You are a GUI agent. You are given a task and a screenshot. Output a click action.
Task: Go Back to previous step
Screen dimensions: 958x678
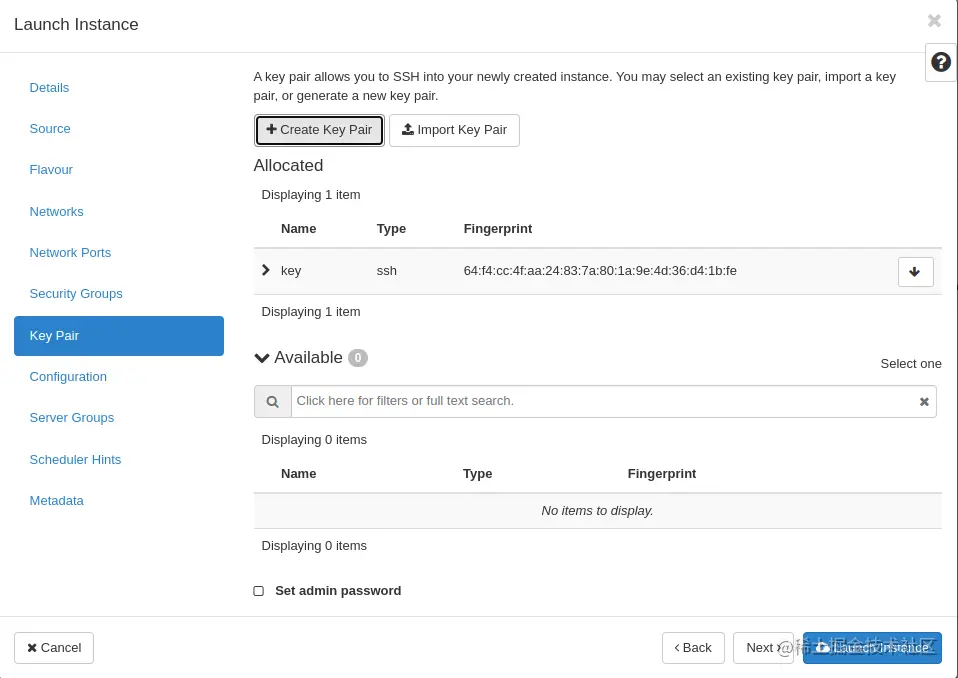click(693, 647)
